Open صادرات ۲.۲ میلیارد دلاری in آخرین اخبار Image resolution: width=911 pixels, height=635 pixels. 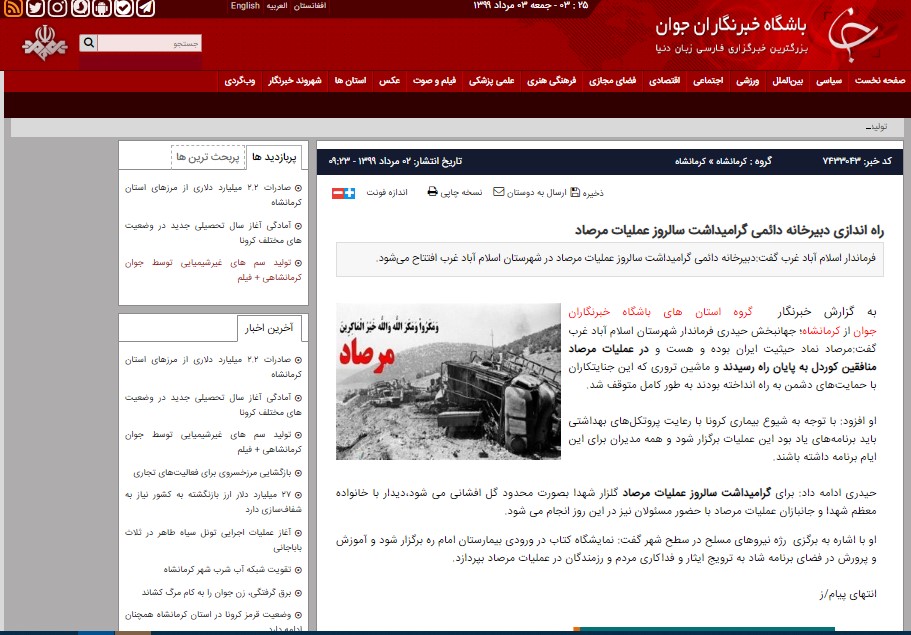click(213, 367)
